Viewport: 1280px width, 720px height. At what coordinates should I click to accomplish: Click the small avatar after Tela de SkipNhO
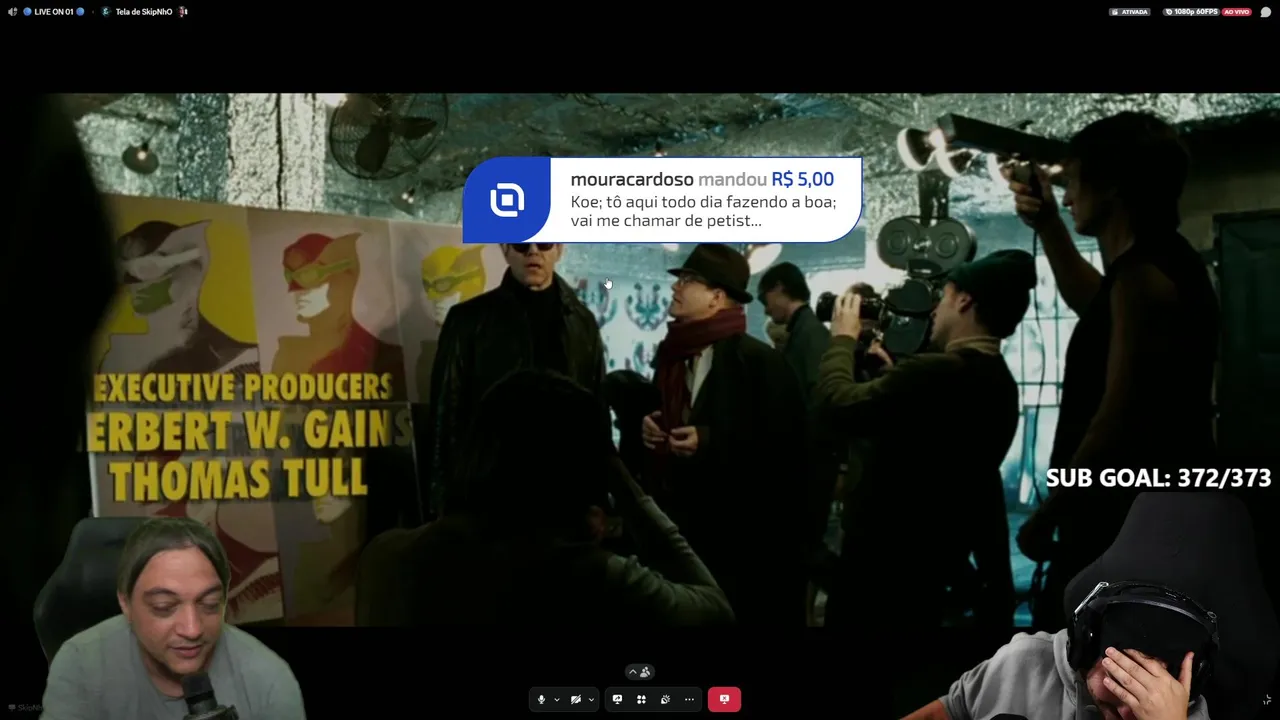click(183, 12)
